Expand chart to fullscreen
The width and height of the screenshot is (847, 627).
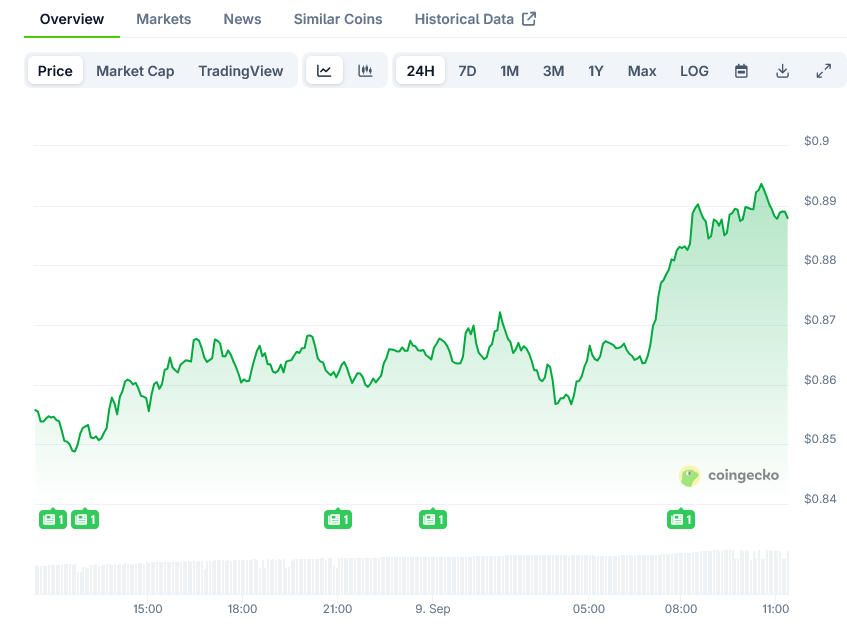coord(823,71)
